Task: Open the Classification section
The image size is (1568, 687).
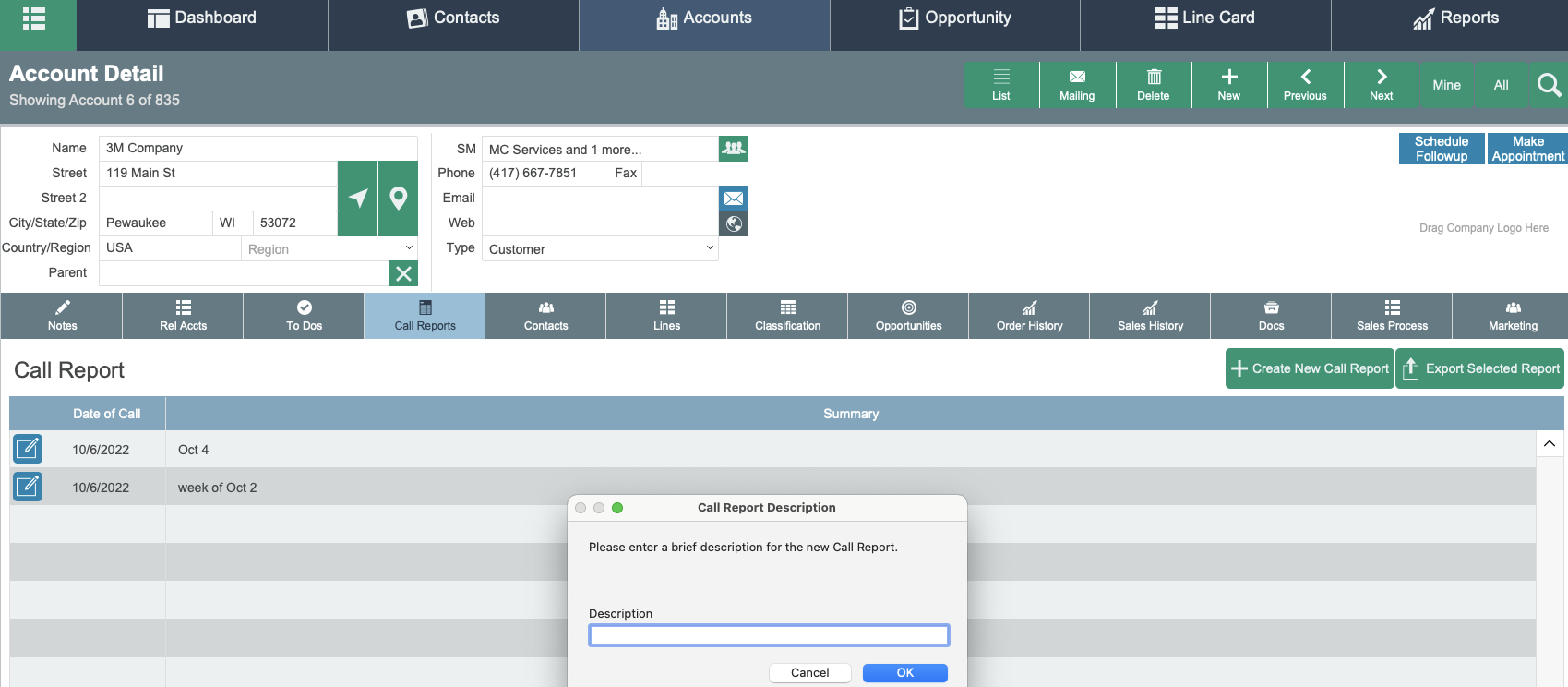Action: [787, 316]
